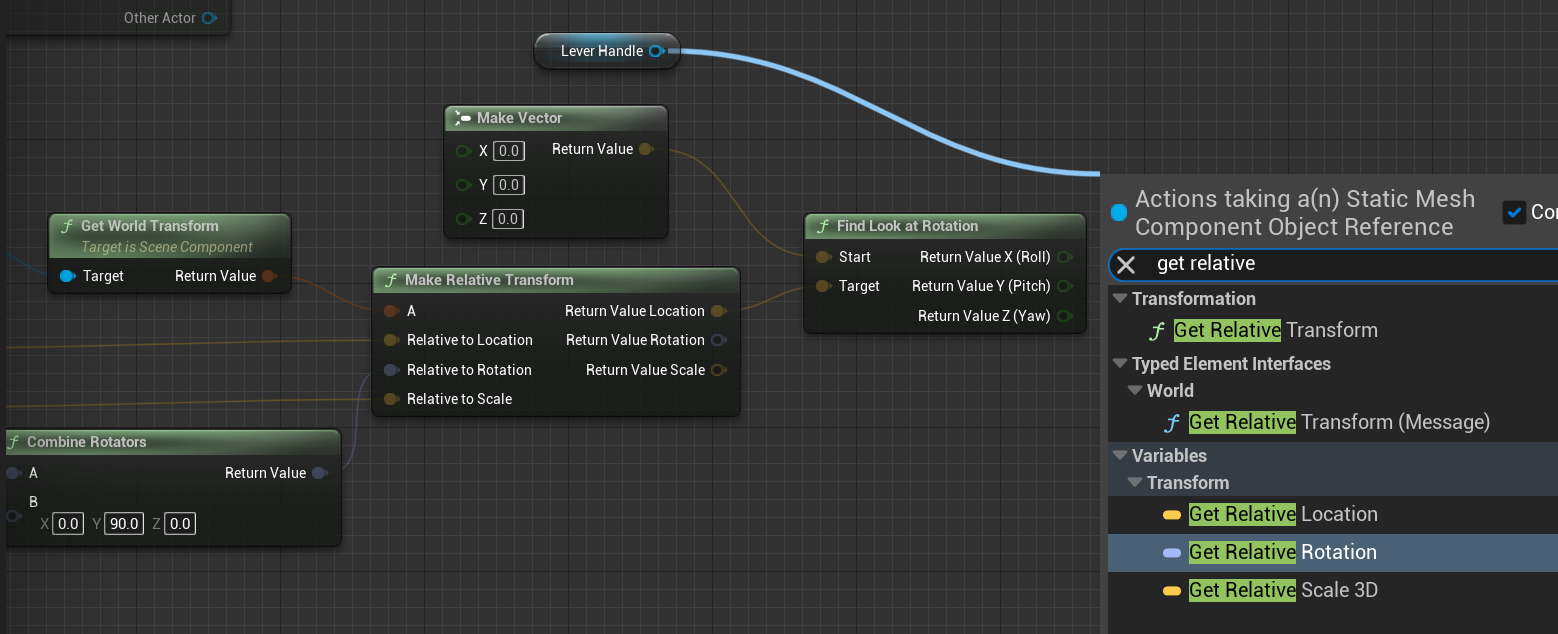Click Combine Rotators Return Value pin
Viewport: 1558px width, 634px height.
point(319,473)
